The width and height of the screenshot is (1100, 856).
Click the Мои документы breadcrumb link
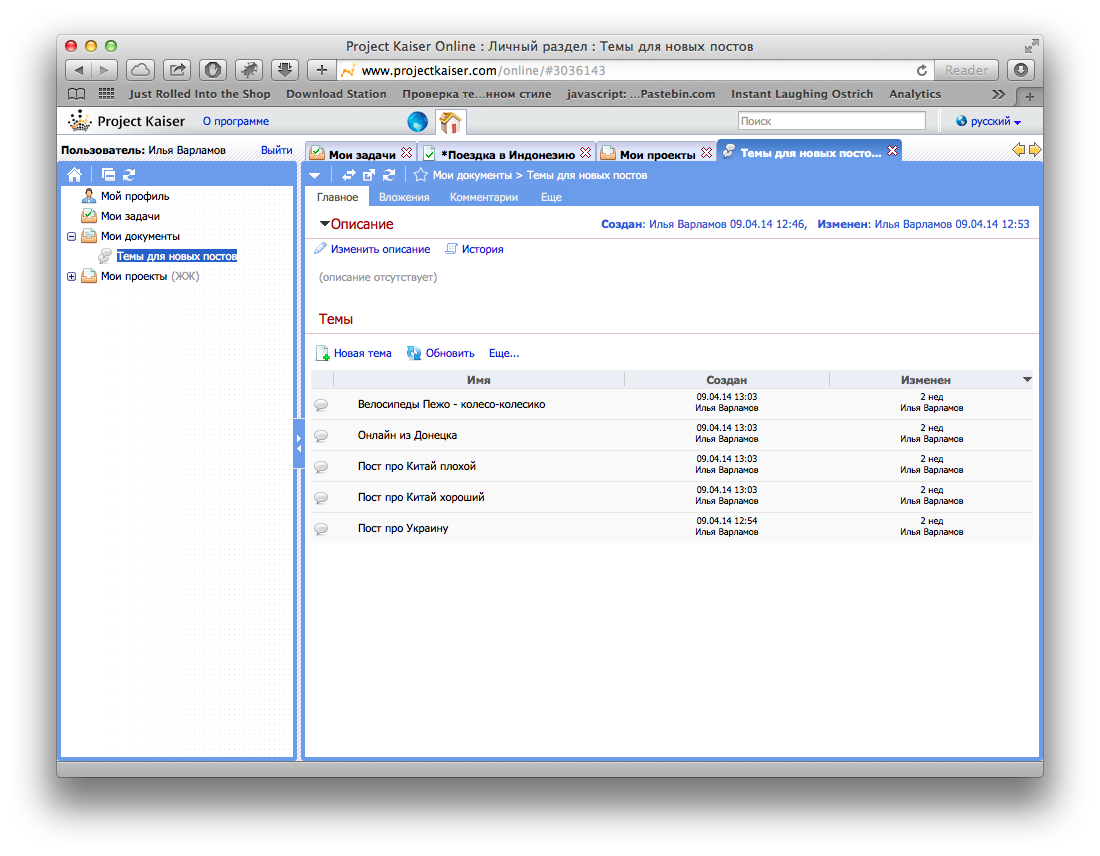(472, 175)
